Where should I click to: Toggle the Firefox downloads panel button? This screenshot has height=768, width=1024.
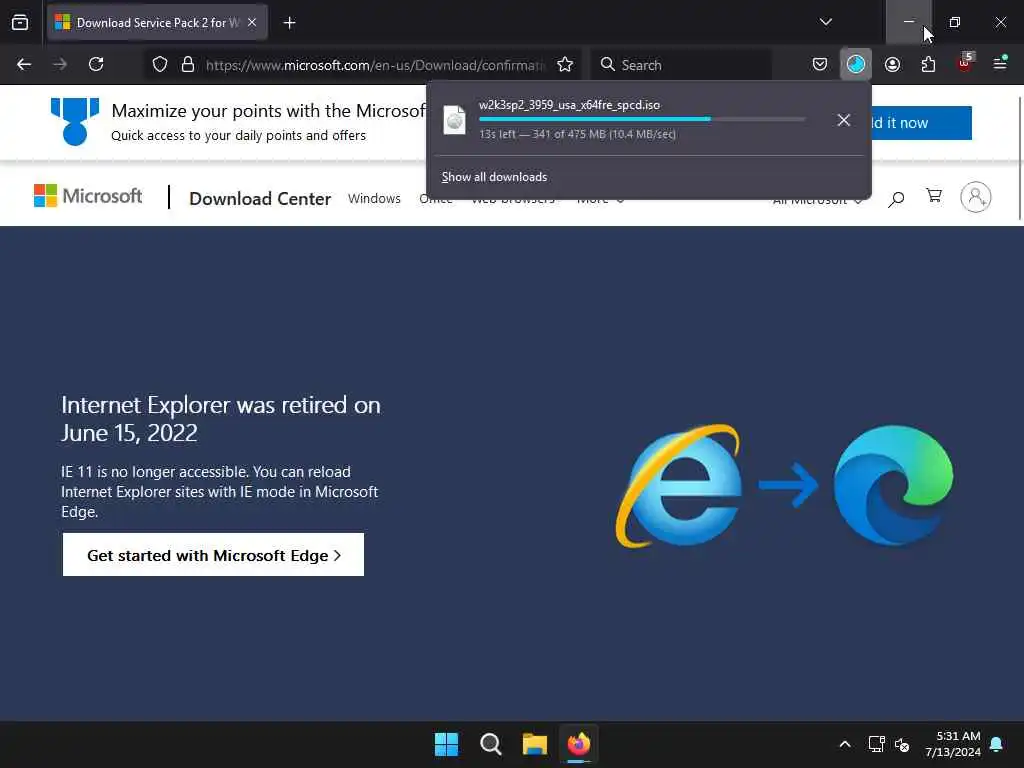[856, 65]
